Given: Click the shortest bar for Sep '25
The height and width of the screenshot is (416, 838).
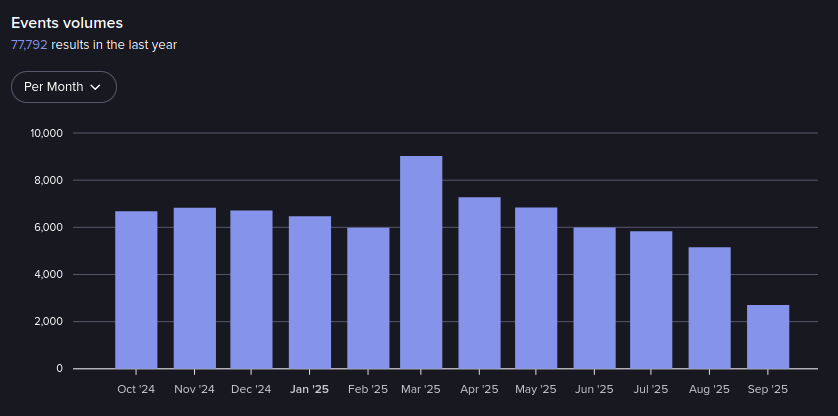Looking at the screenshot, I should [768, 337].
